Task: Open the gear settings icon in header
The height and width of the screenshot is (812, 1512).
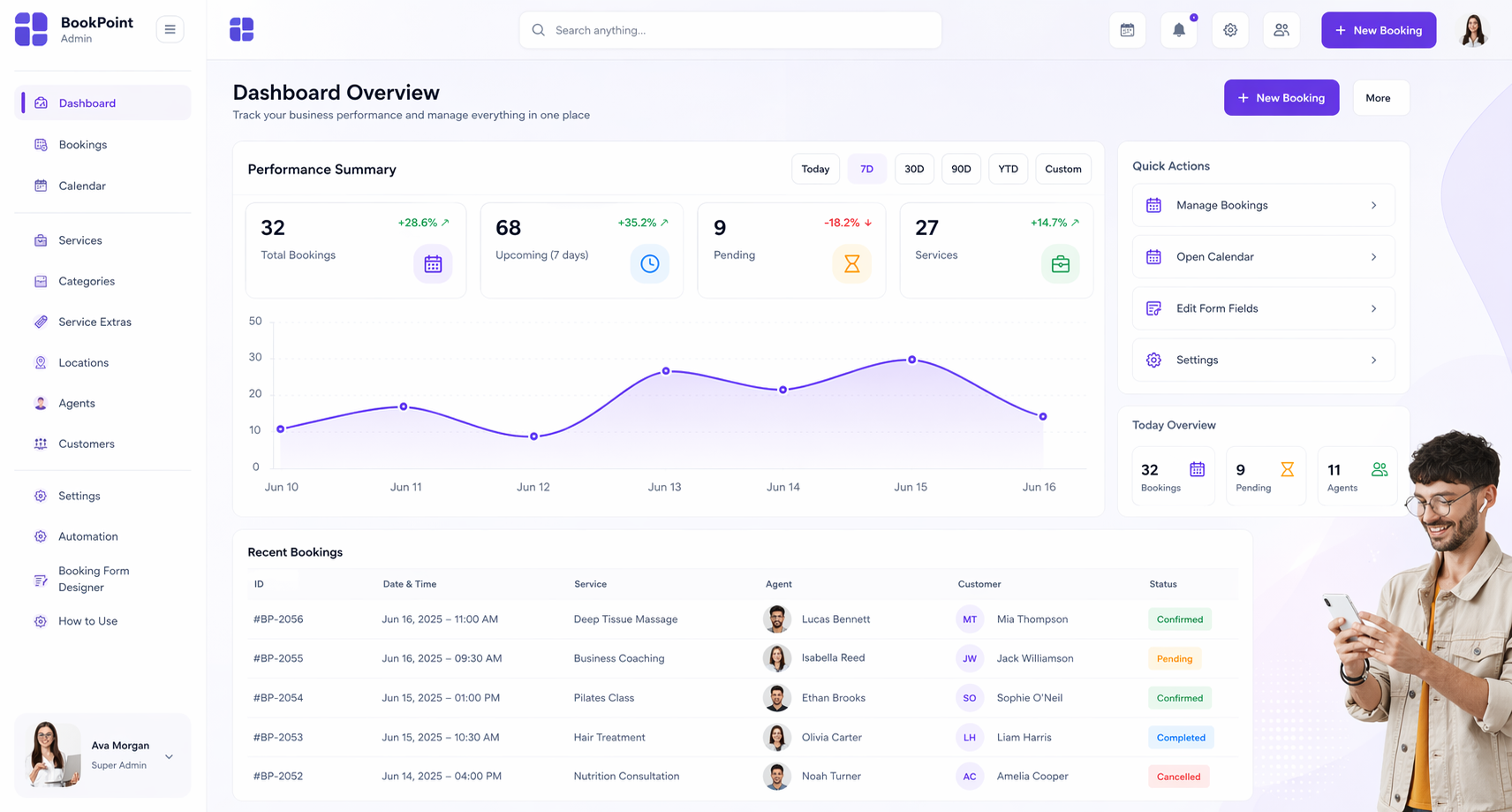Action: pos(1230,30)
